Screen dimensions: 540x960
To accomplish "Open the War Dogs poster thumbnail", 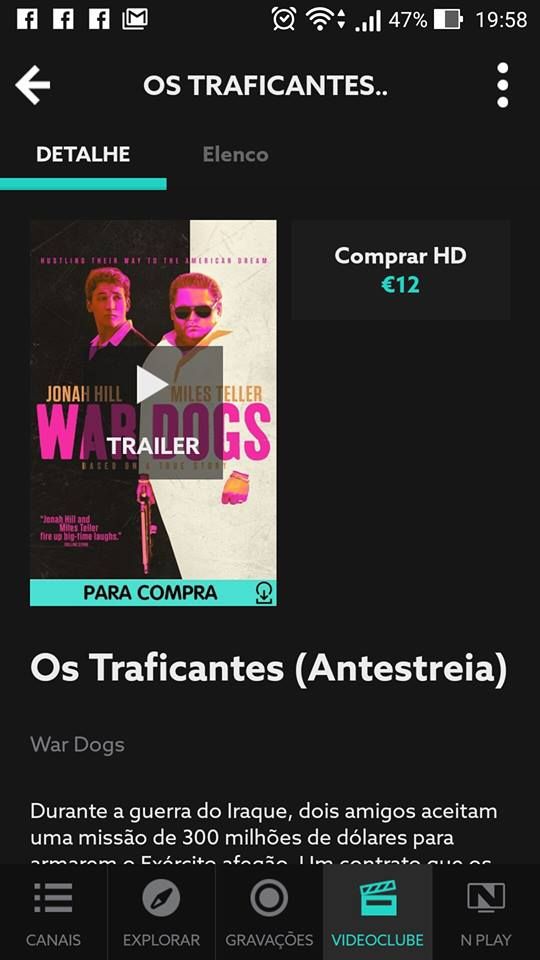I will pyautogui.click(x=153, y=400).
